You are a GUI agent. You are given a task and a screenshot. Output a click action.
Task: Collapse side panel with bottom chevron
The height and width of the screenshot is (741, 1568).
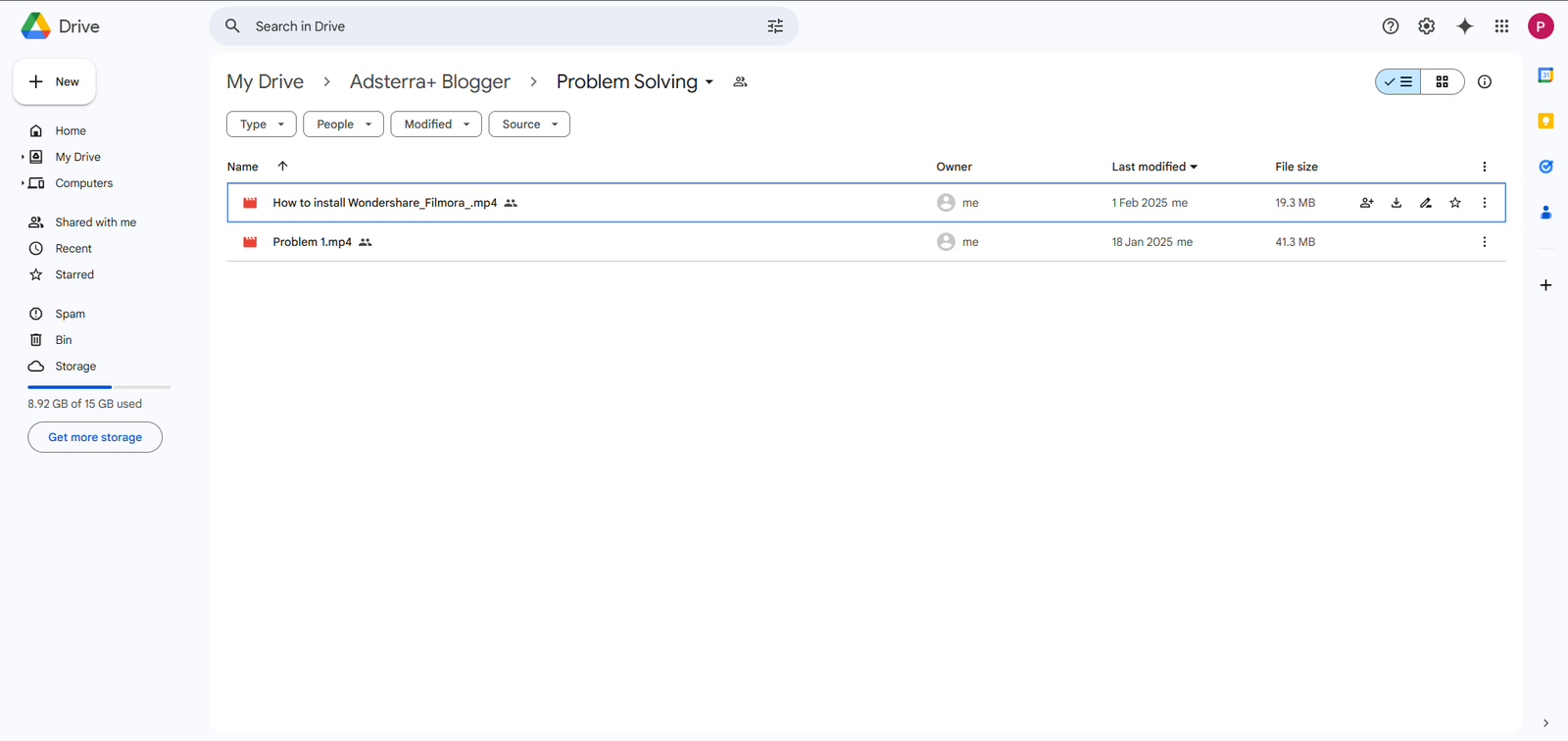click(x=1545, y=723)
